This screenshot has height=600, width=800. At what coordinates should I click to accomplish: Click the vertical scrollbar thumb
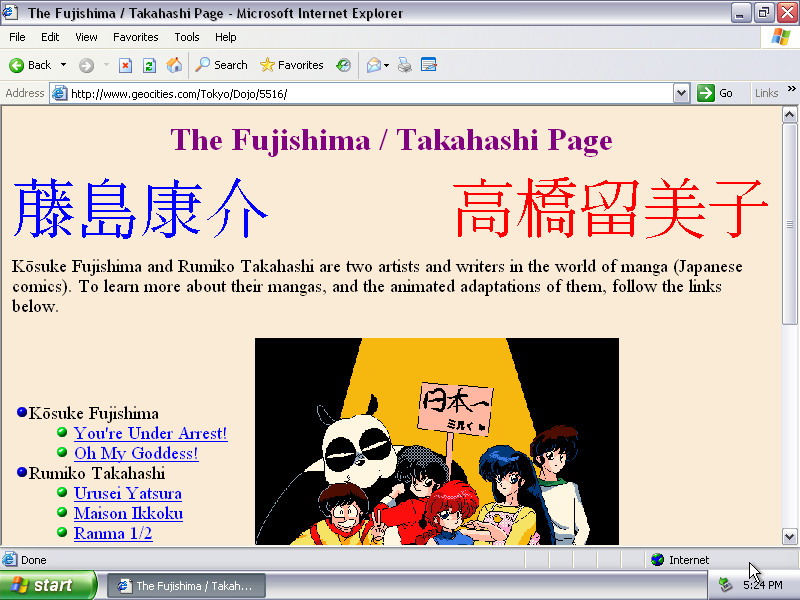pyautogui.click(x=789, y=223)
